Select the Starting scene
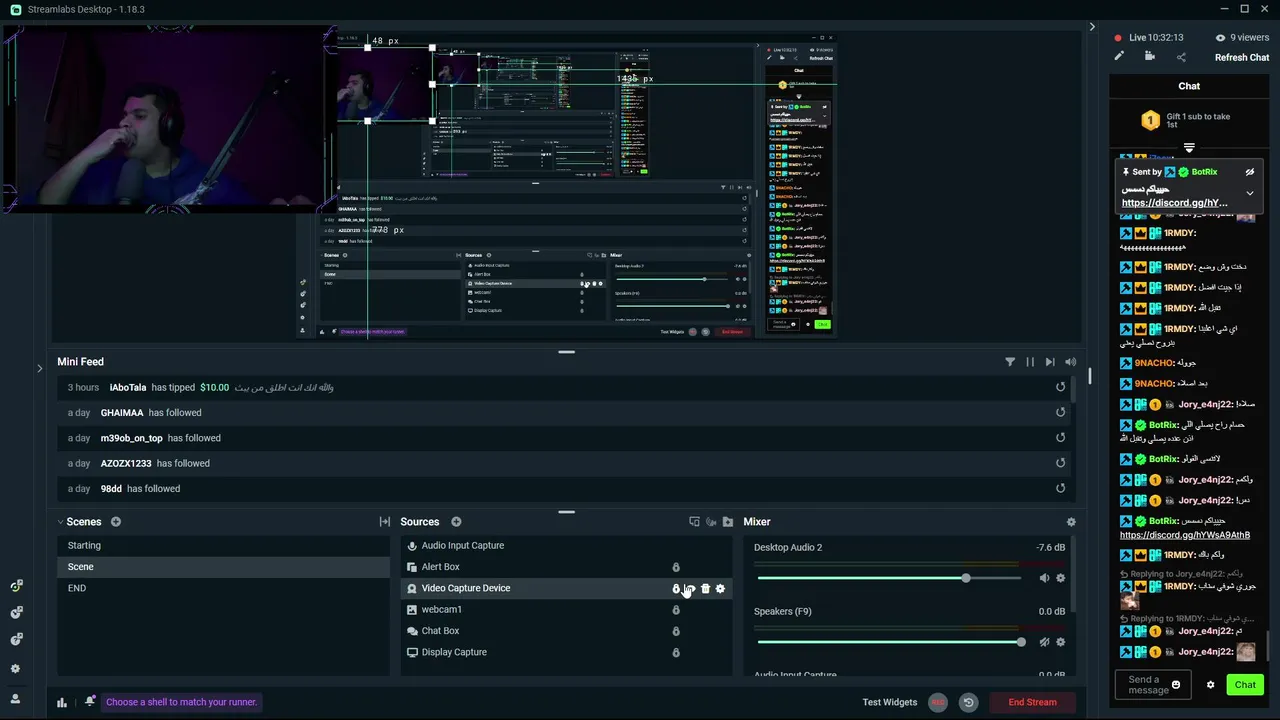 click(x=223, y=545)
